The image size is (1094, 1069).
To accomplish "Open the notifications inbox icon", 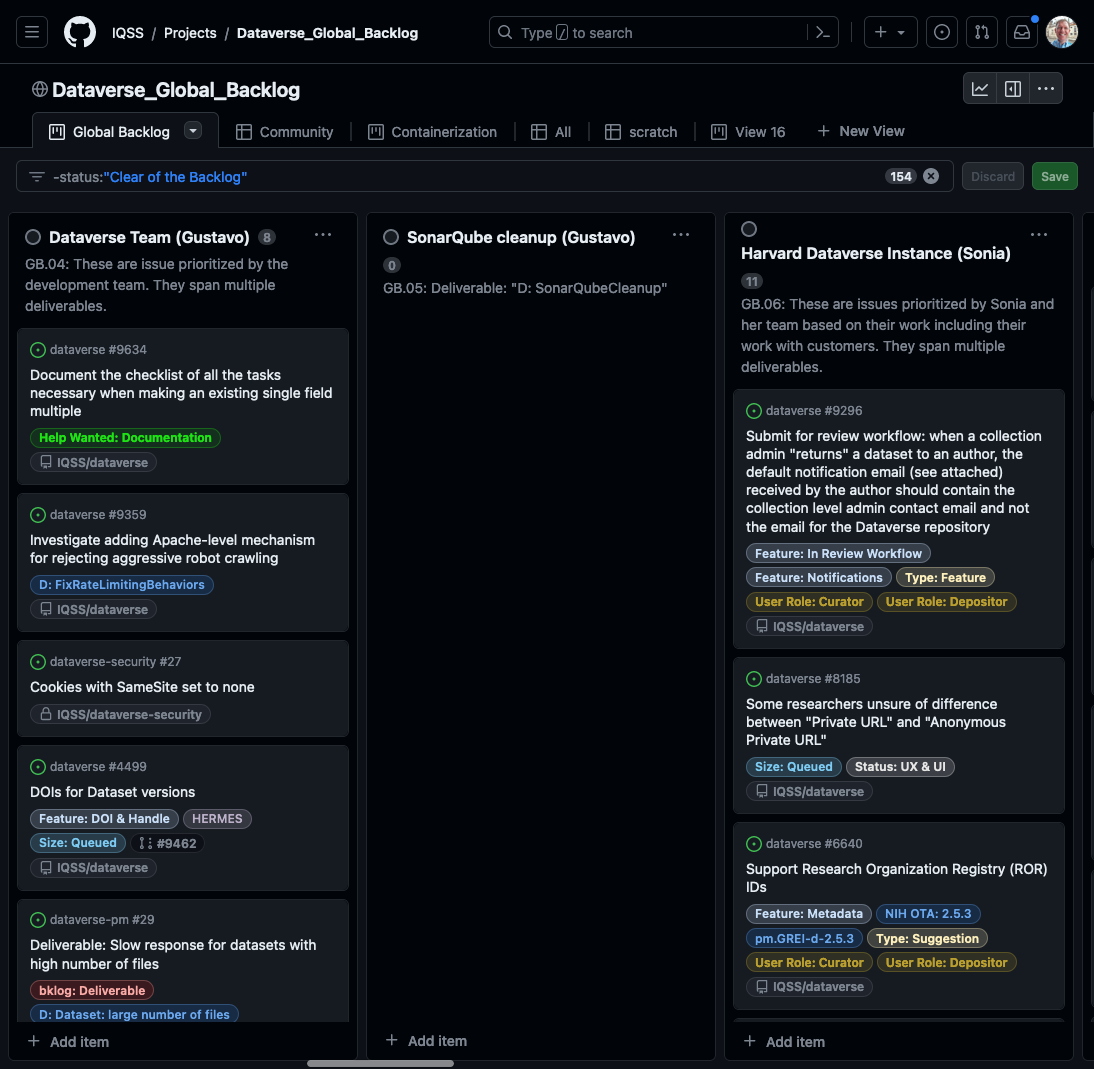I will (1021, 33).
